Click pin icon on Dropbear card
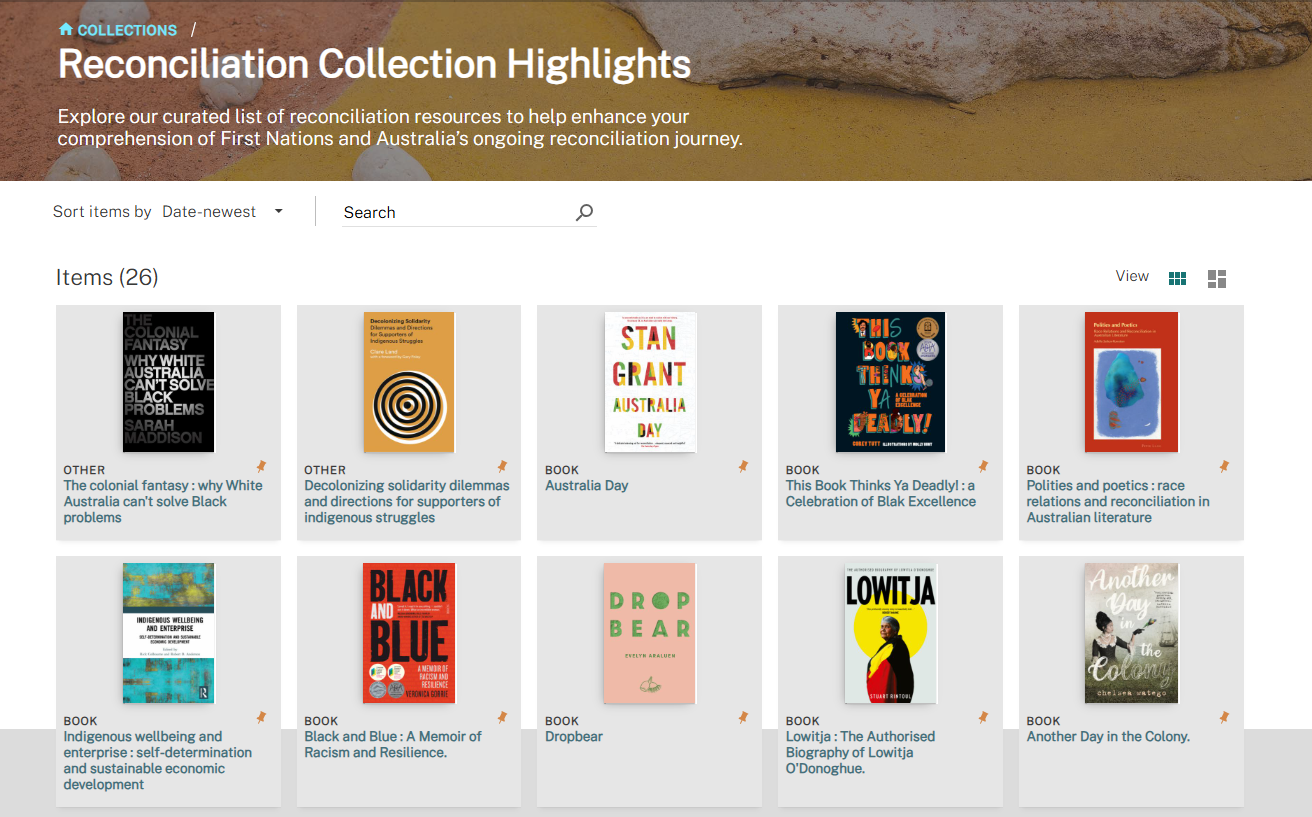This screenshot has height=817, width=1312. [x=743, y=717]
